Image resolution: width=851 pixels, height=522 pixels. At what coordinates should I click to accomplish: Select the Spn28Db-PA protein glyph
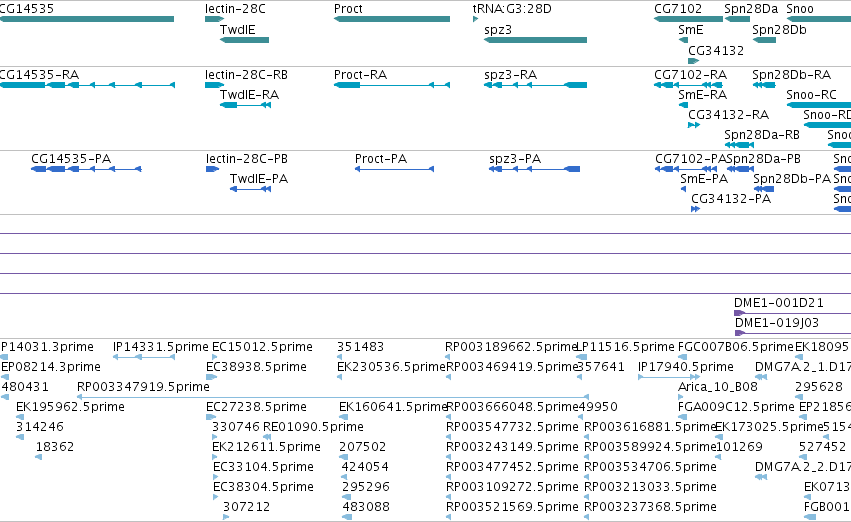(x=764, y=189)
